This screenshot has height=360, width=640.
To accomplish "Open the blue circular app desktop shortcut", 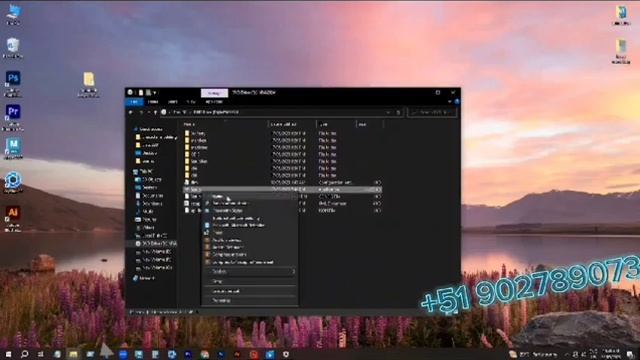I will [x=13, y=182].
